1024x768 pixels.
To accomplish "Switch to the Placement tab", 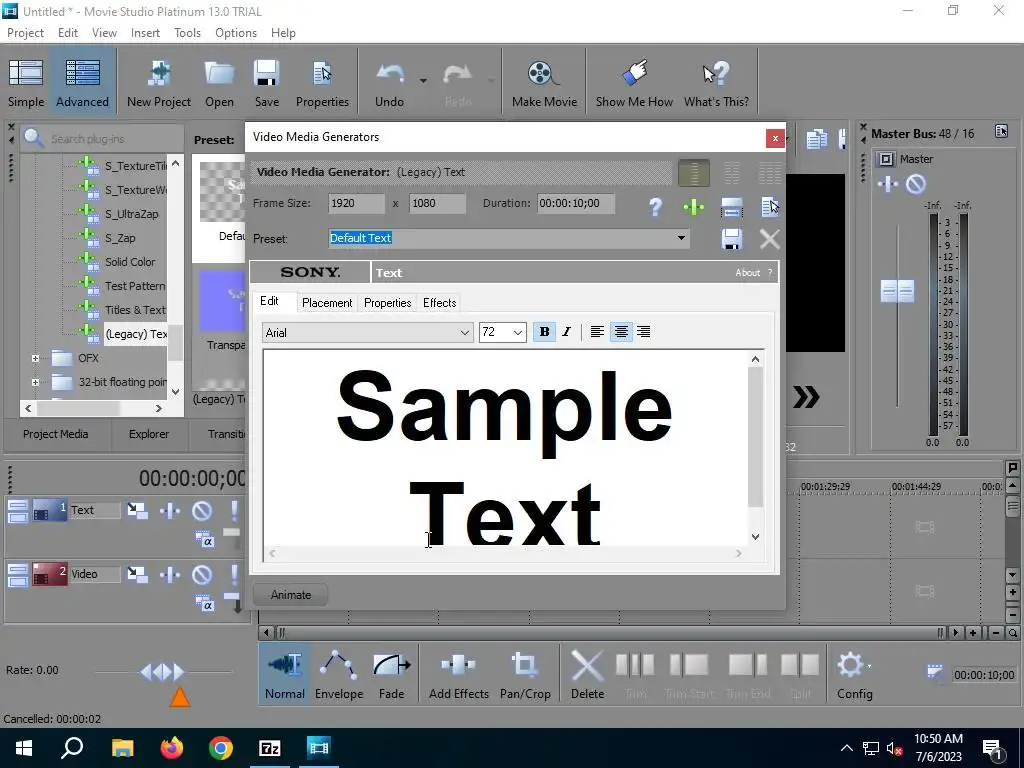I will 327,303.
